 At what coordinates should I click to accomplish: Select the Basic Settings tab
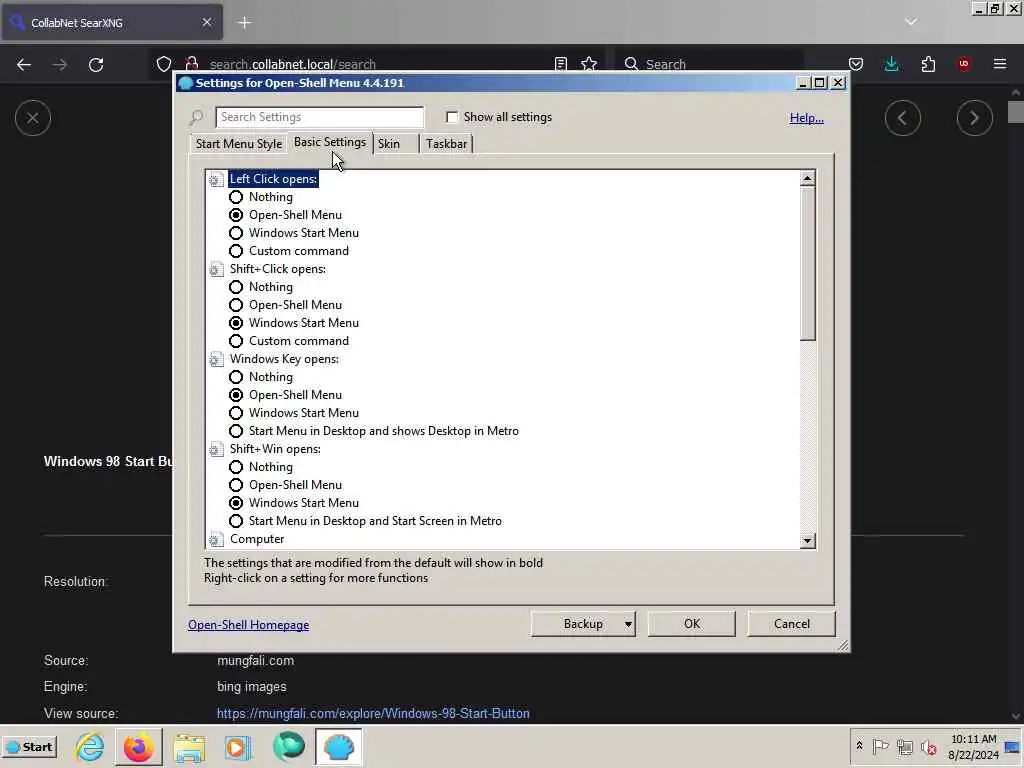click(x=330, y=142)
